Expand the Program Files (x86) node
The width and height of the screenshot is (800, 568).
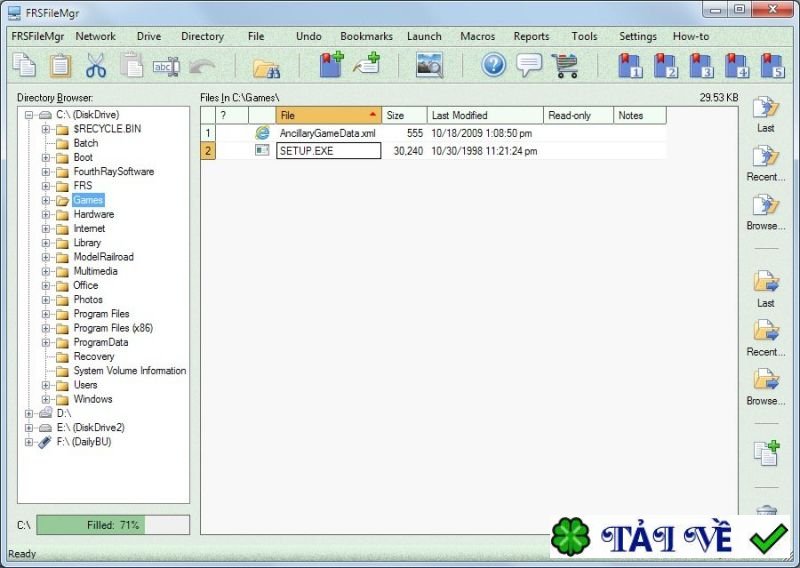pos(46,328)
